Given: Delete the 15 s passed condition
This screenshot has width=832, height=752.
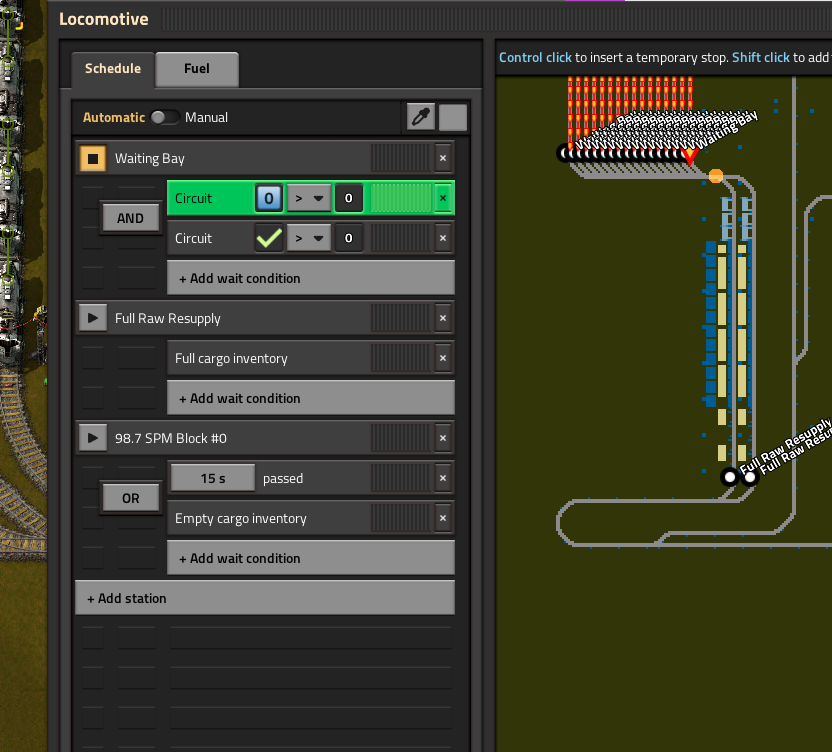Looking at the screenshot, I should (x=443, y=478).
